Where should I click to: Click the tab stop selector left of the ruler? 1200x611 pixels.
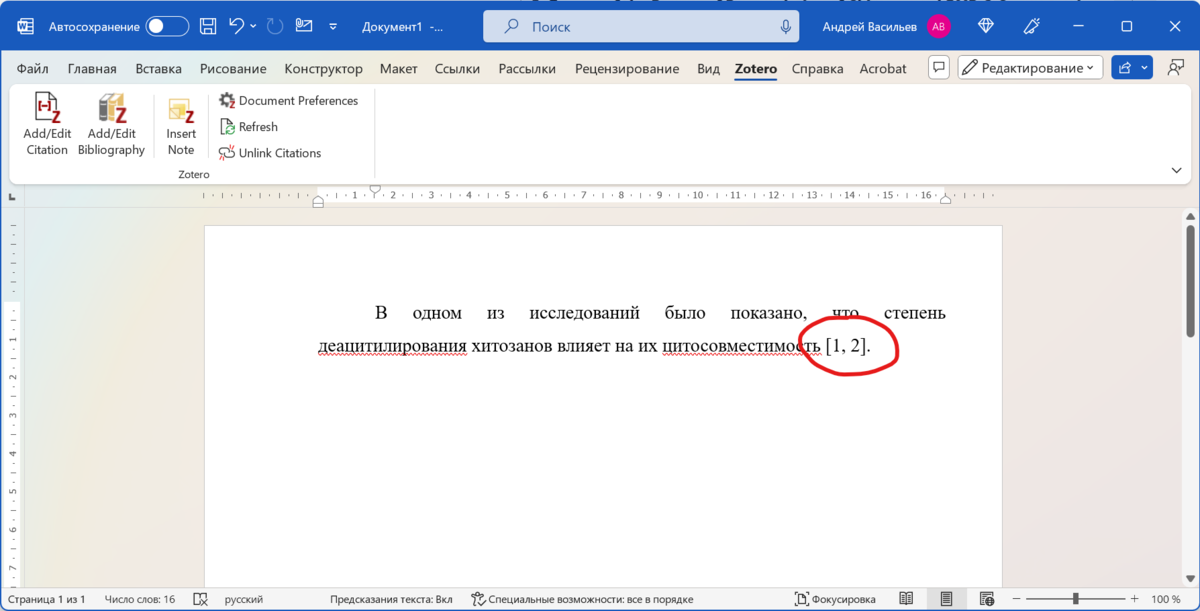(12, 197)
